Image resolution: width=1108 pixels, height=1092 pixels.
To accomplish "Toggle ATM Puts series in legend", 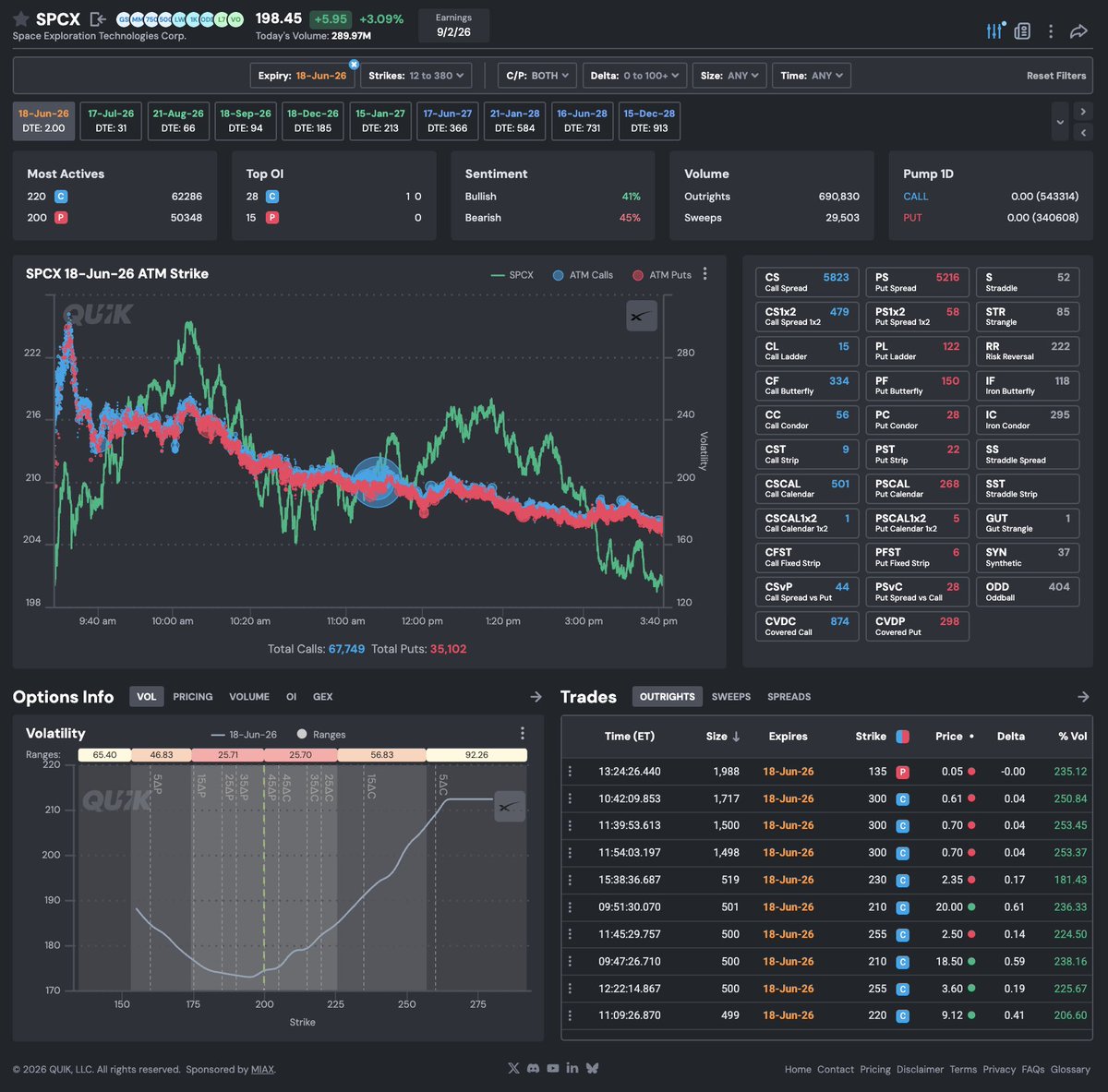I will [662, 275].
